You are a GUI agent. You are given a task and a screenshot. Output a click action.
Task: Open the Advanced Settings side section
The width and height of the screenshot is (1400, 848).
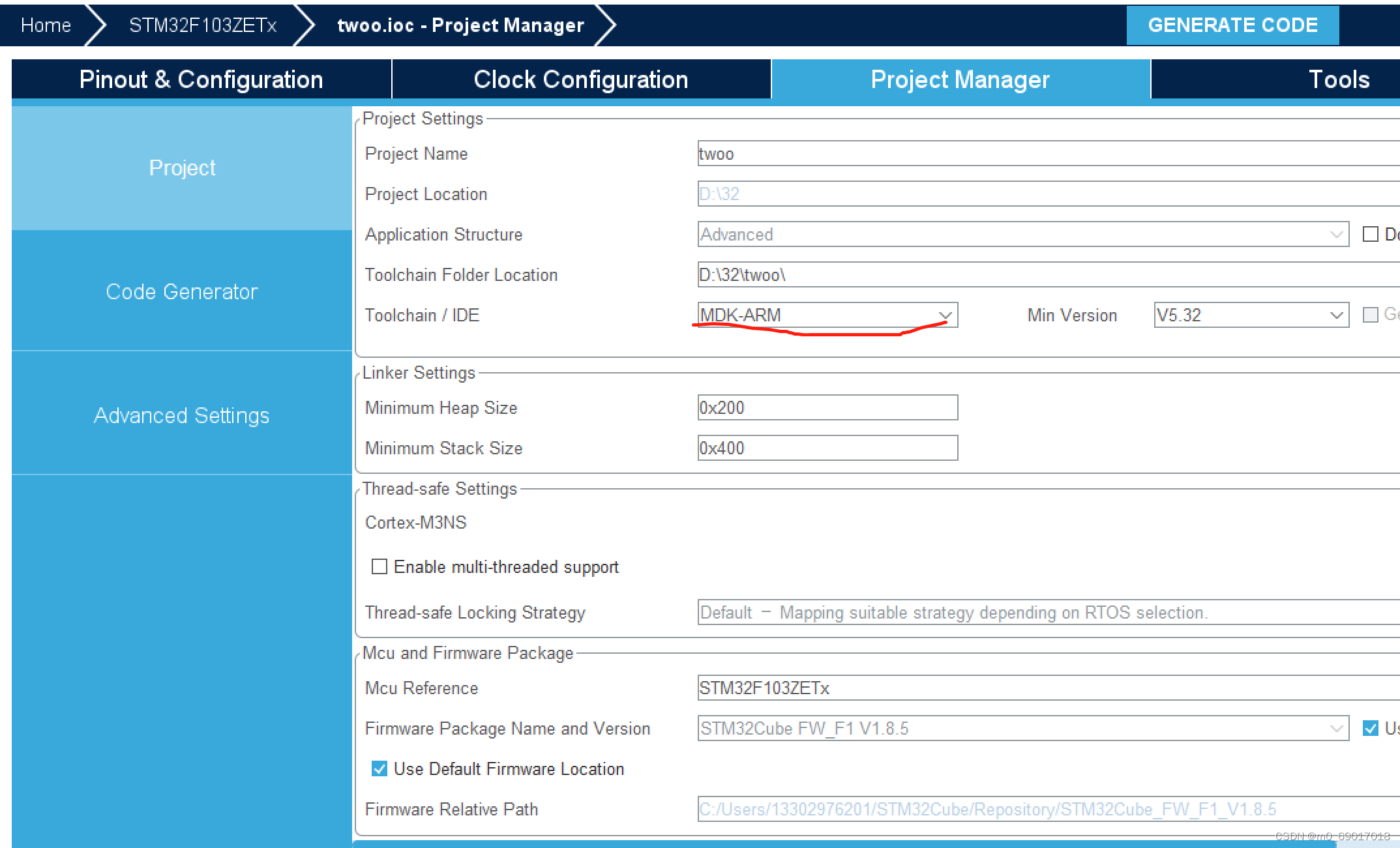[x=182, y=415]
